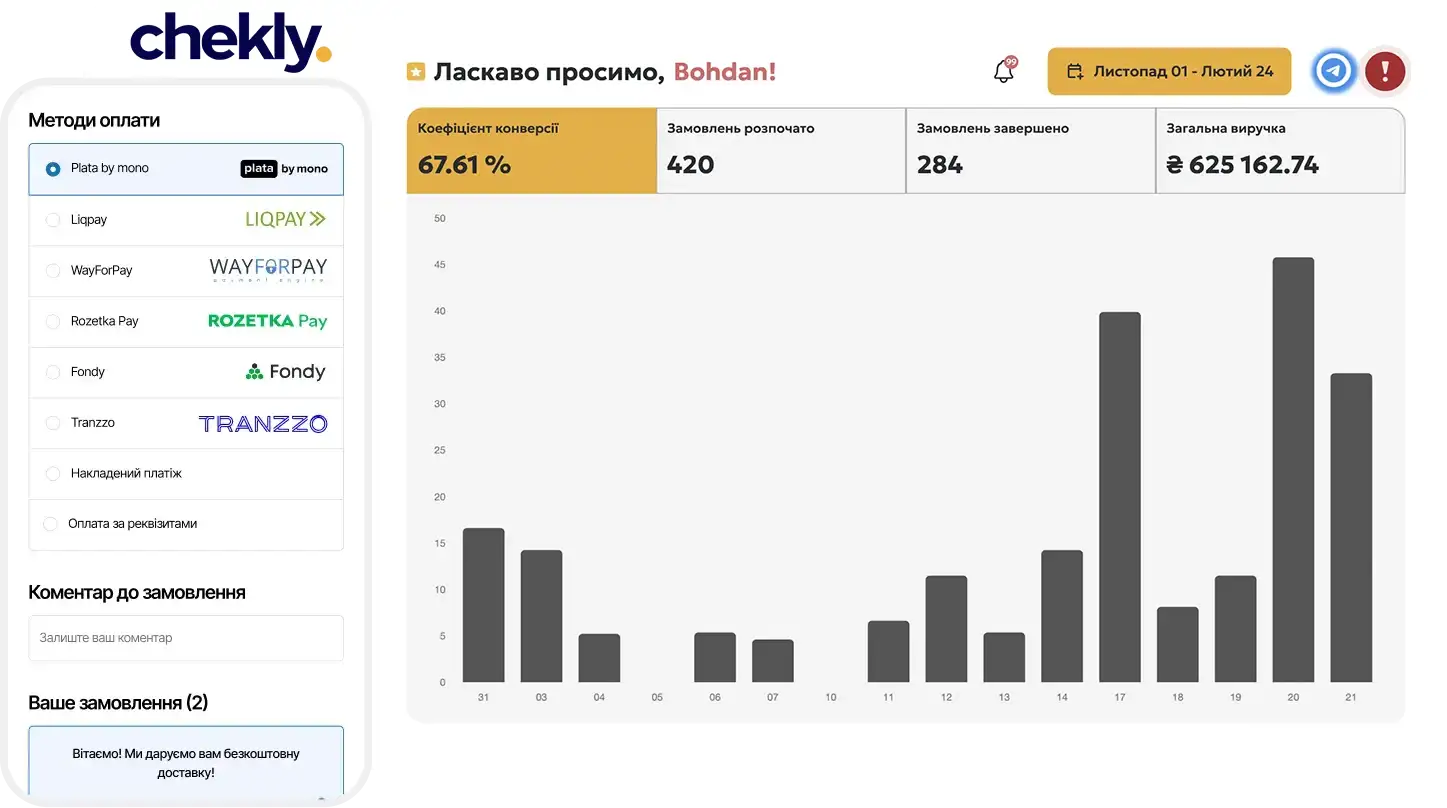Open the Замовлень завершено tab
The image size is (1447, 808).
coord(1030,151)
